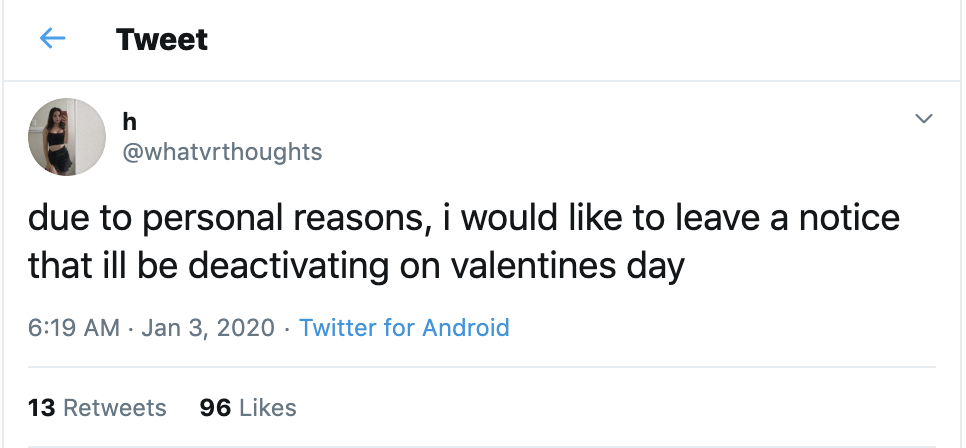
Task: Click the "Tweet" page header title
Action: point(162,40)
